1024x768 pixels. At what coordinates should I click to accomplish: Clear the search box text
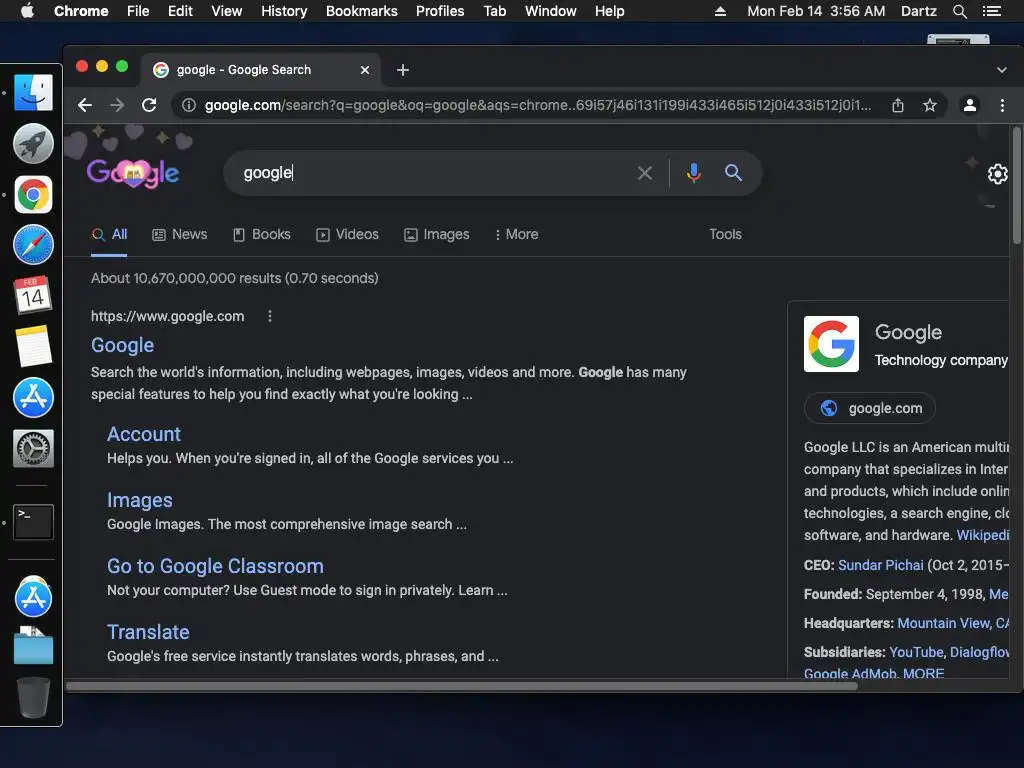pyautogui.click(x=645, y=173)
